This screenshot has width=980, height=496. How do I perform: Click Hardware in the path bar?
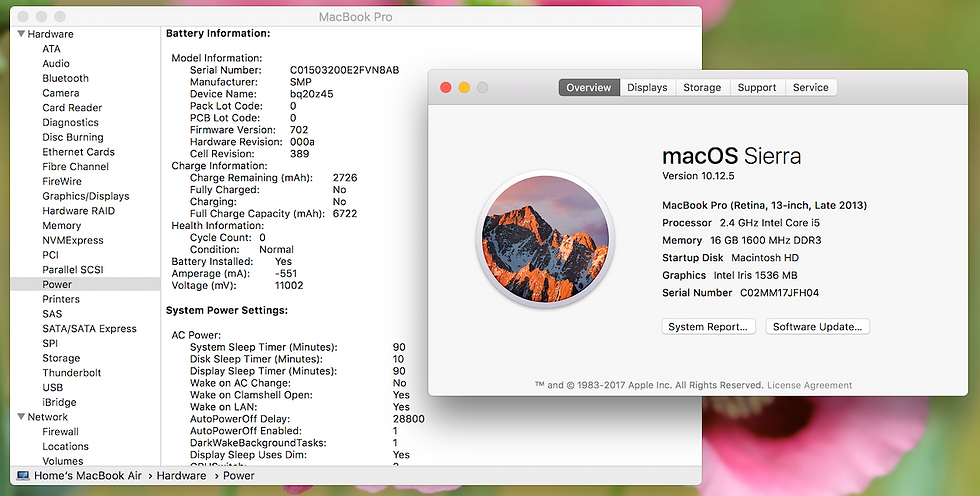[x=181, y=475]
